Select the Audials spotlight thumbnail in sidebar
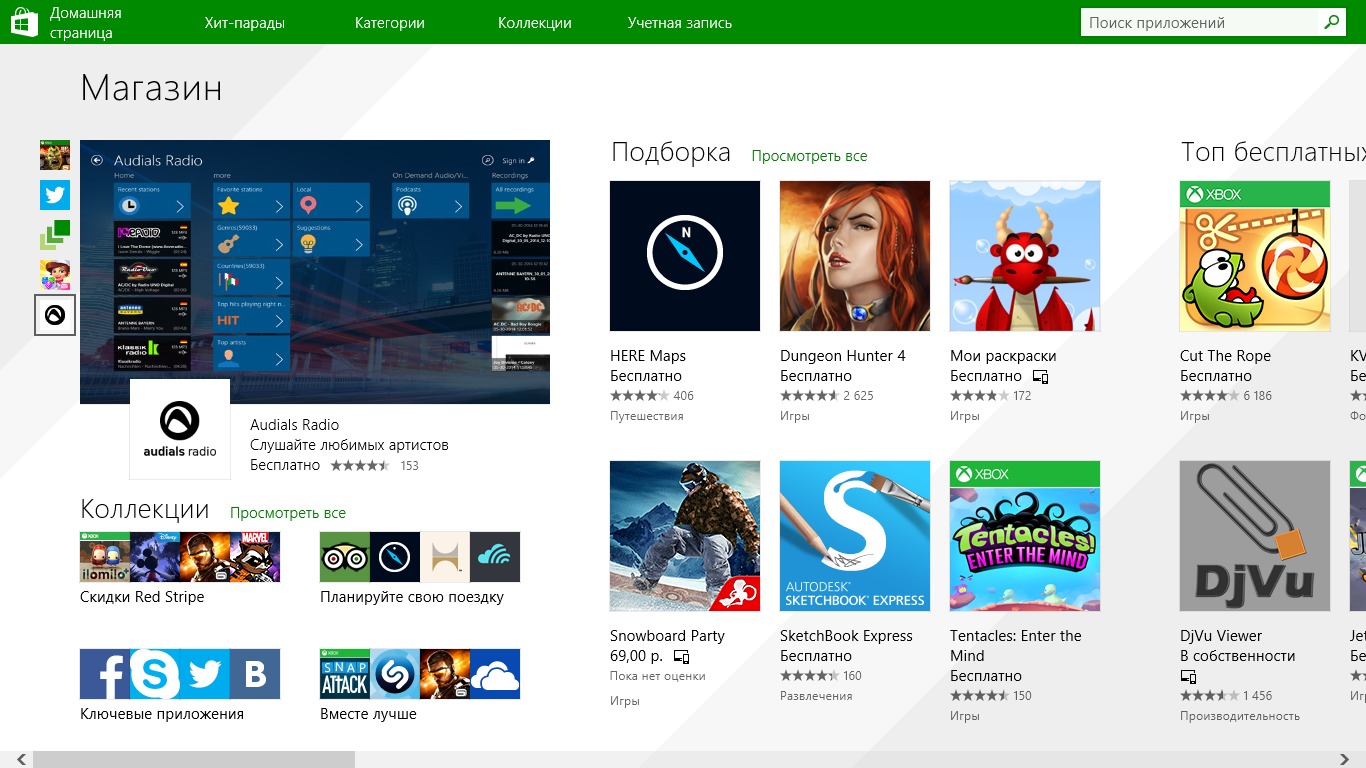This screenshot has height=768, width=1366. (x=55, y=315)
